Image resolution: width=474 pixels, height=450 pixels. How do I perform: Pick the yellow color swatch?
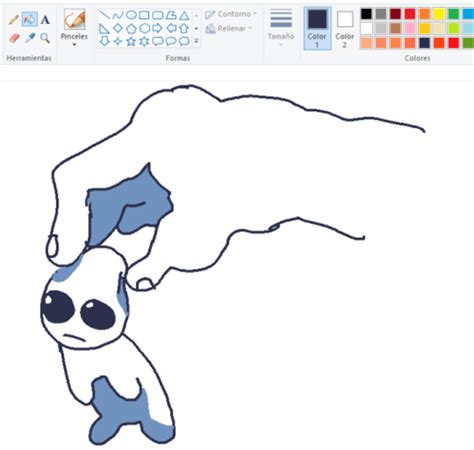(x=439, y=14)
